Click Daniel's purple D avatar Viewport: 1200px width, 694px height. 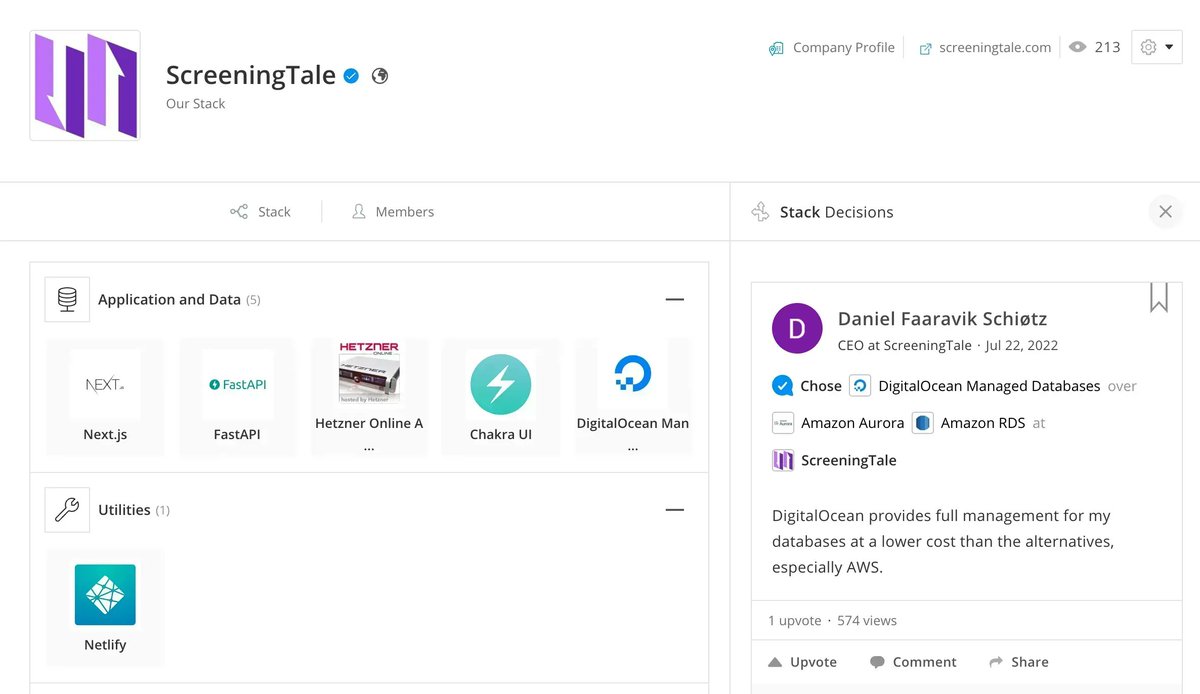coord(797,328)
